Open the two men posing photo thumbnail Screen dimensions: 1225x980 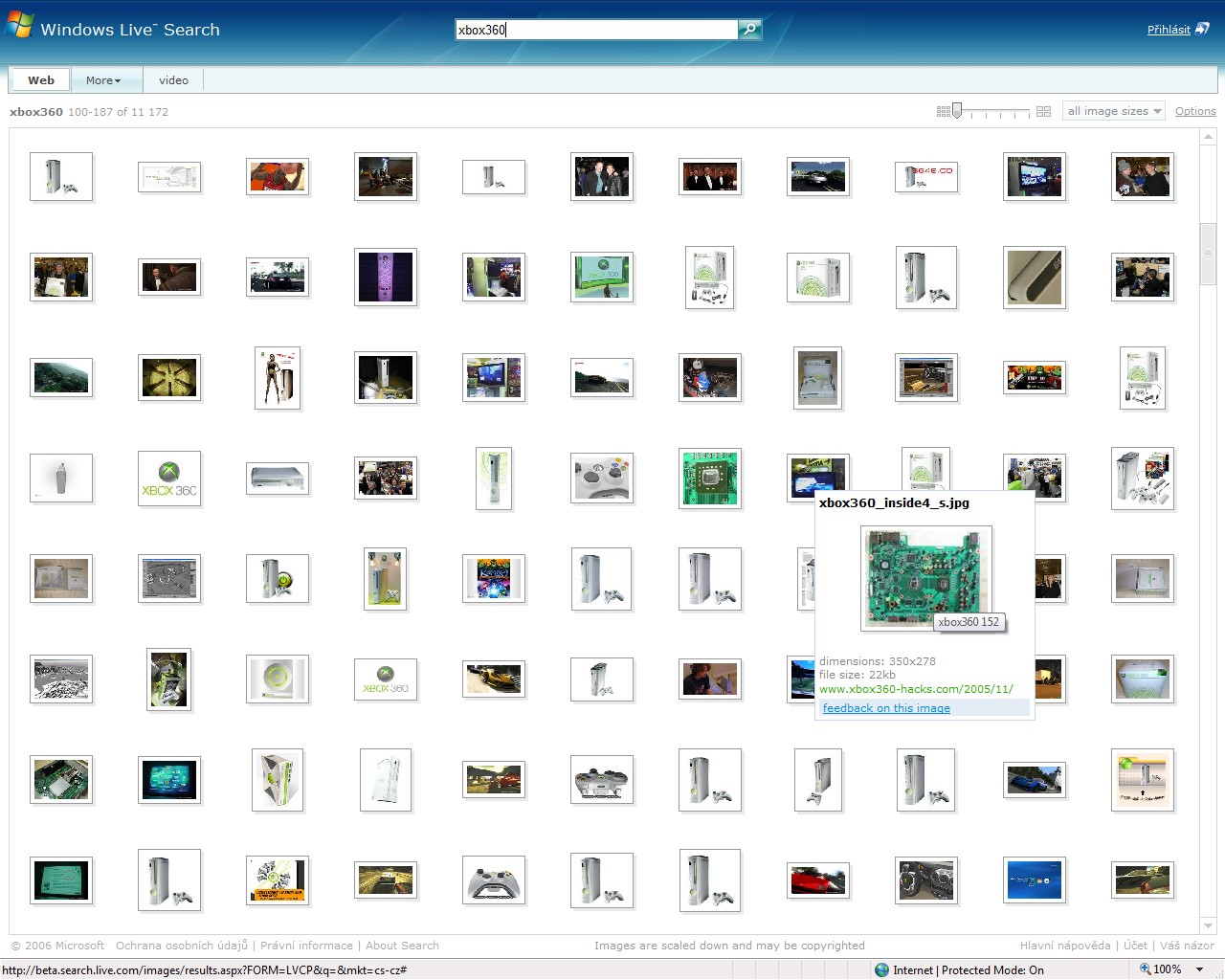[x=602, y=177]
